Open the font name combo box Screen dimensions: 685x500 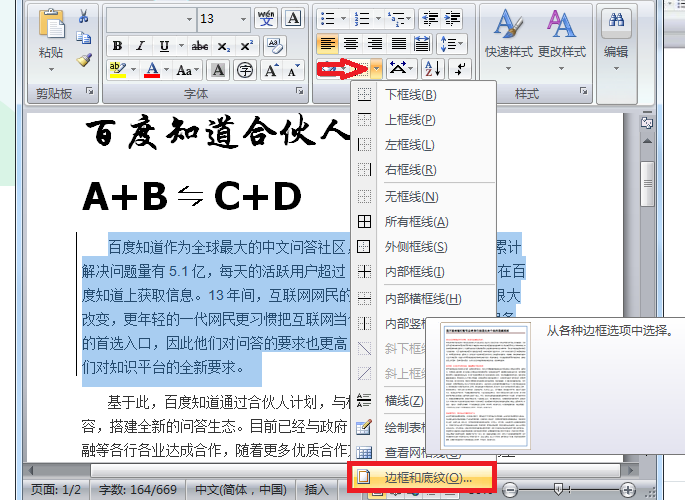pyautogui.click(x=151, y=19)
